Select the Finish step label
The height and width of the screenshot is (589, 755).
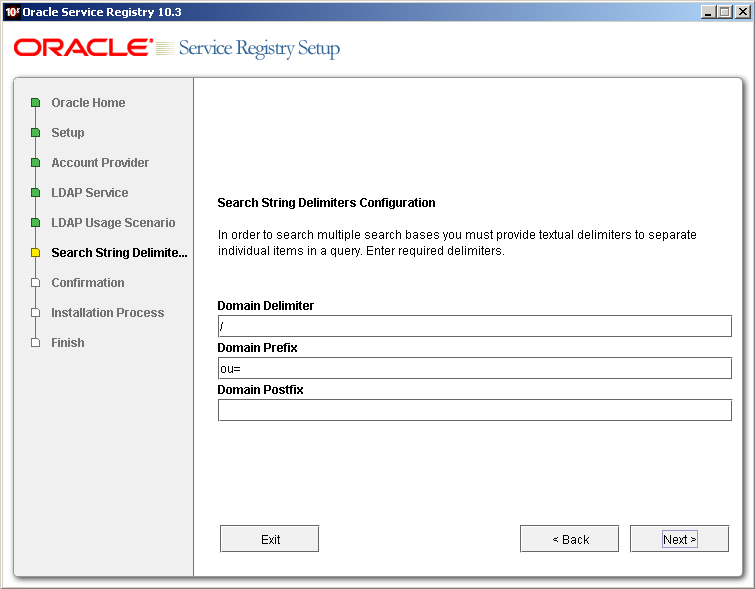click(x=68, y=342)
